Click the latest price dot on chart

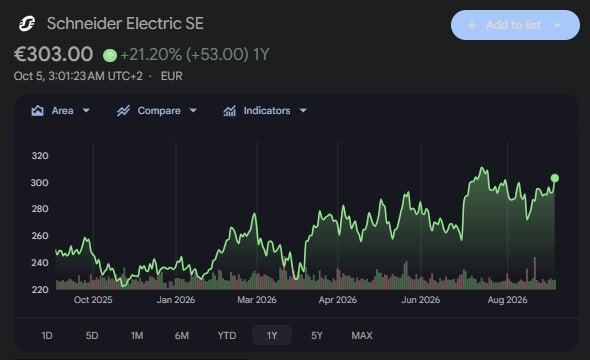click(555, 178)
